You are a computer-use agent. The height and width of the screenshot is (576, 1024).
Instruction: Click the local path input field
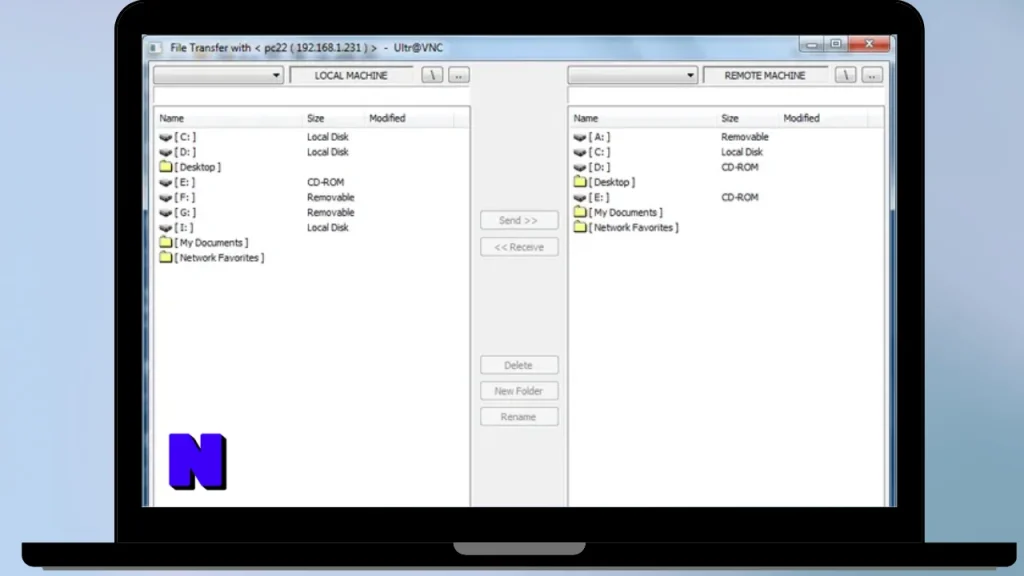[311, 96]
